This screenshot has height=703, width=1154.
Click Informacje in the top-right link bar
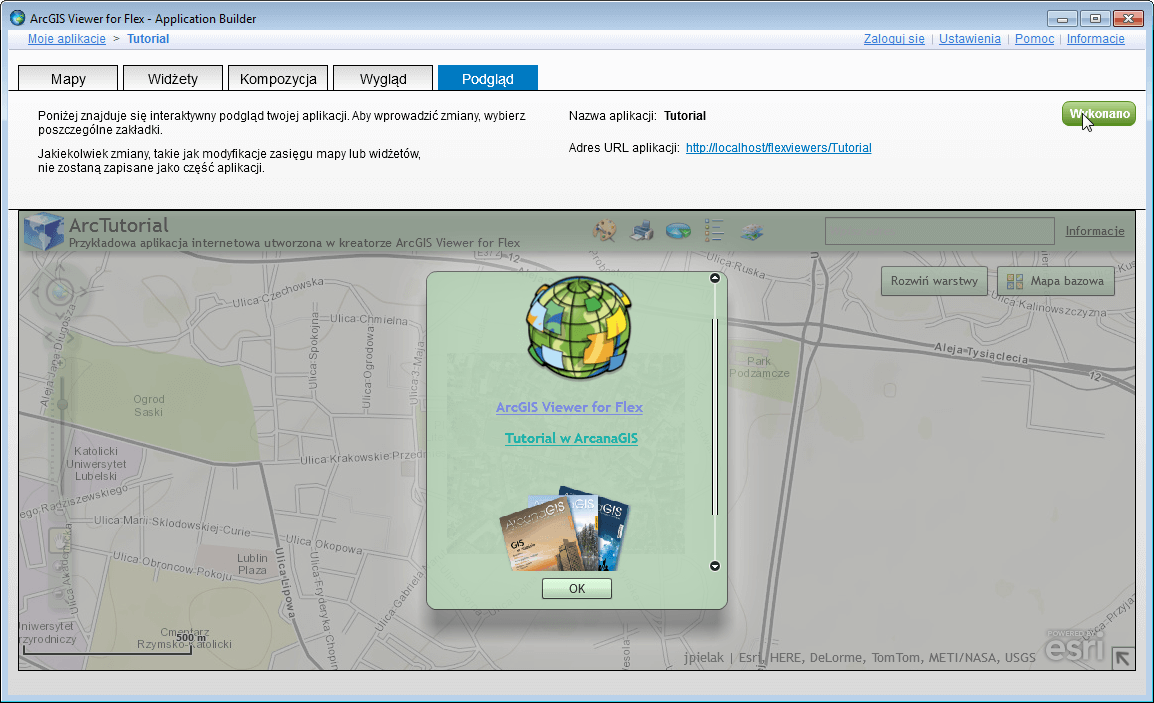[1096, 39]
